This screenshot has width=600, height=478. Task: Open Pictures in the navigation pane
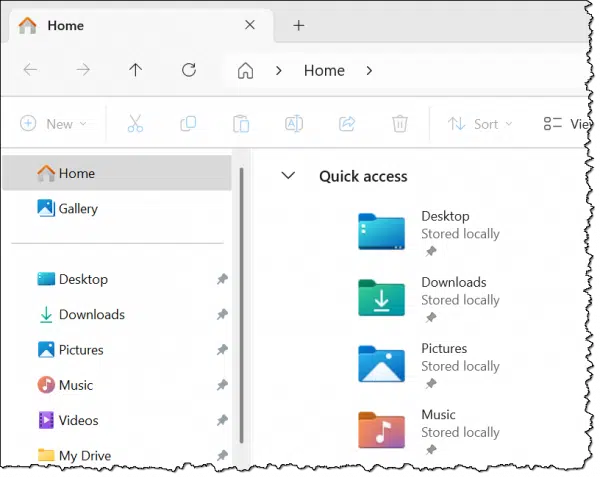pyautogui.click(x=117, y=350)
